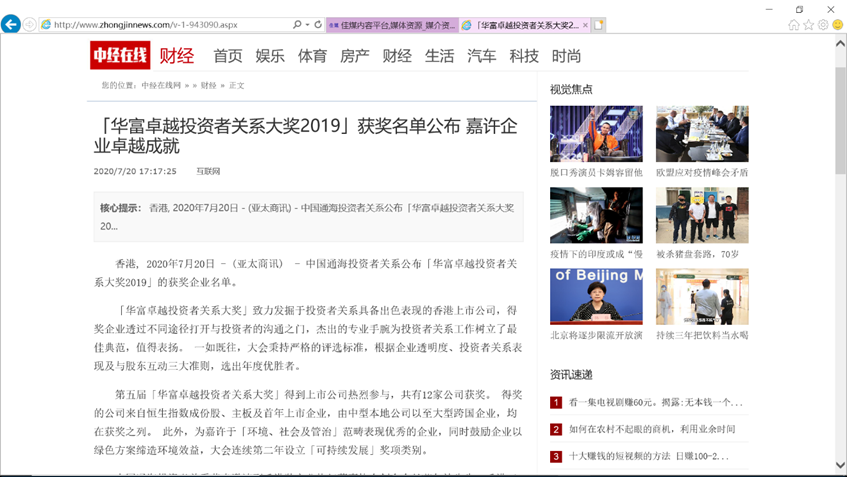Open a new tab button

[599, 25]
